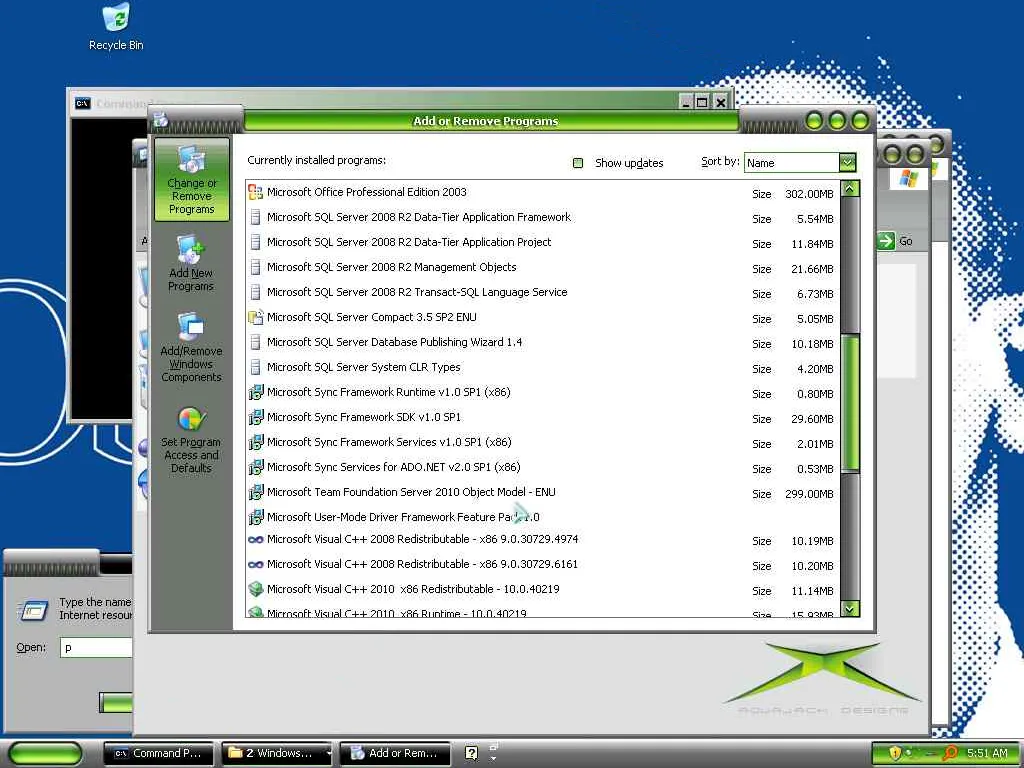Screen dimensions: 1024x768
Task: Click icon of Sync Framework Services v1.0 SP1
Action: [256, 442]
